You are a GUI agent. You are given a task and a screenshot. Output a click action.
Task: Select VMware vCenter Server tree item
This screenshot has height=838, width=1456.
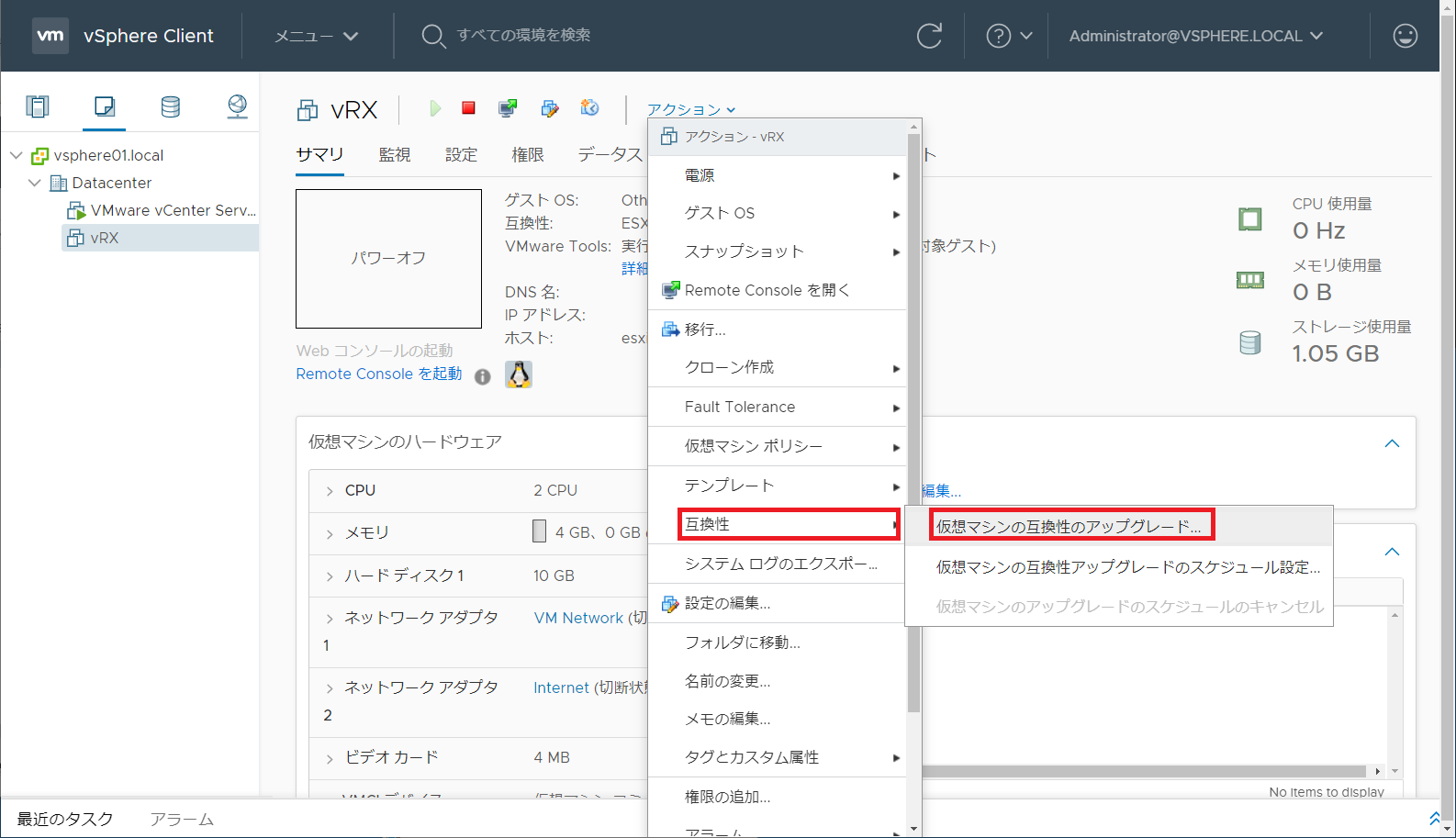(162, 210)
